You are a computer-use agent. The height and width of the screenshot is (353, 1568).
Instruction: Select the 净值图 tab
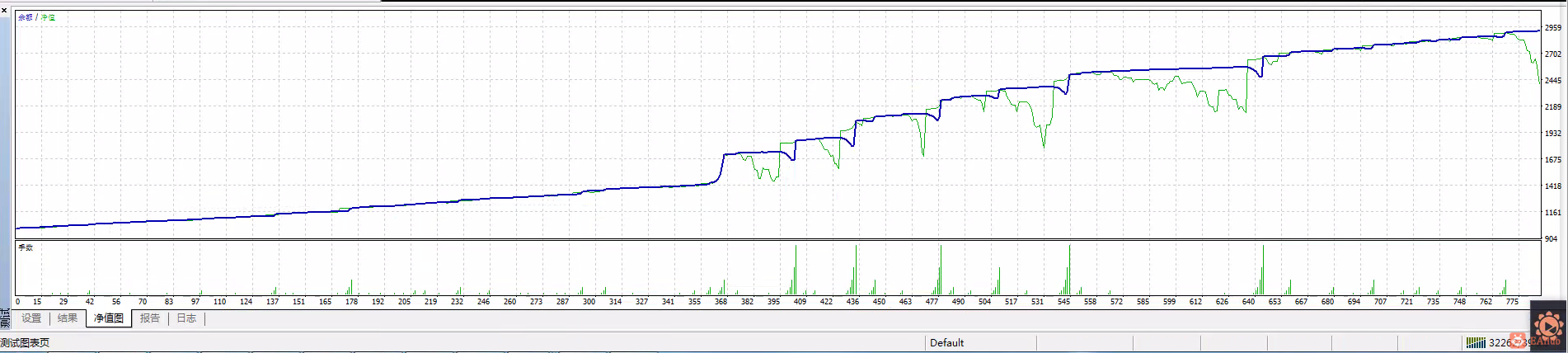(x=109, y=318)
